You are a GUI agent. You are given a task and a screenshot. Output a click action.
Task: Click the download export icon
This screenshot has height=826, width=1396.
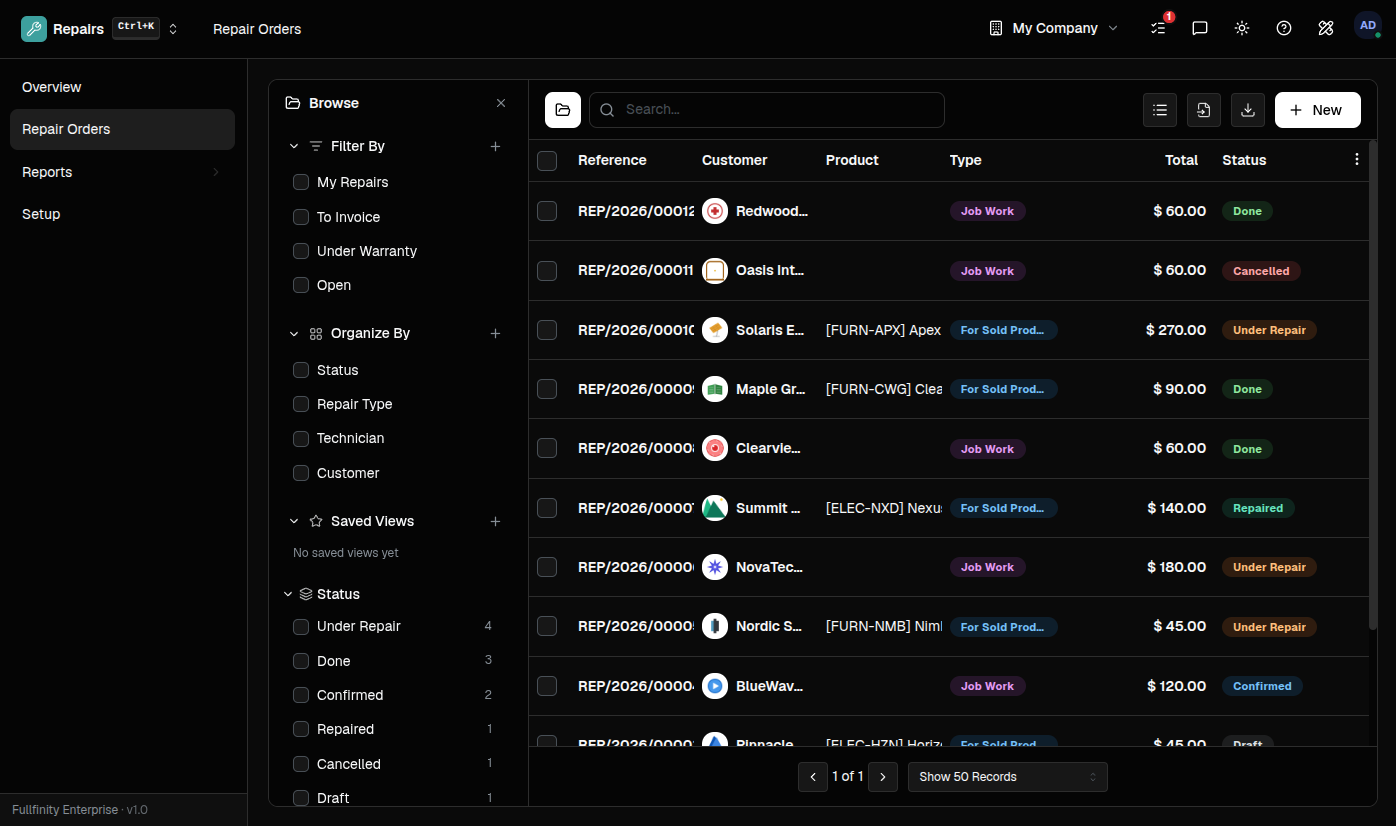pyautogui.click(x=1248, y=110)
